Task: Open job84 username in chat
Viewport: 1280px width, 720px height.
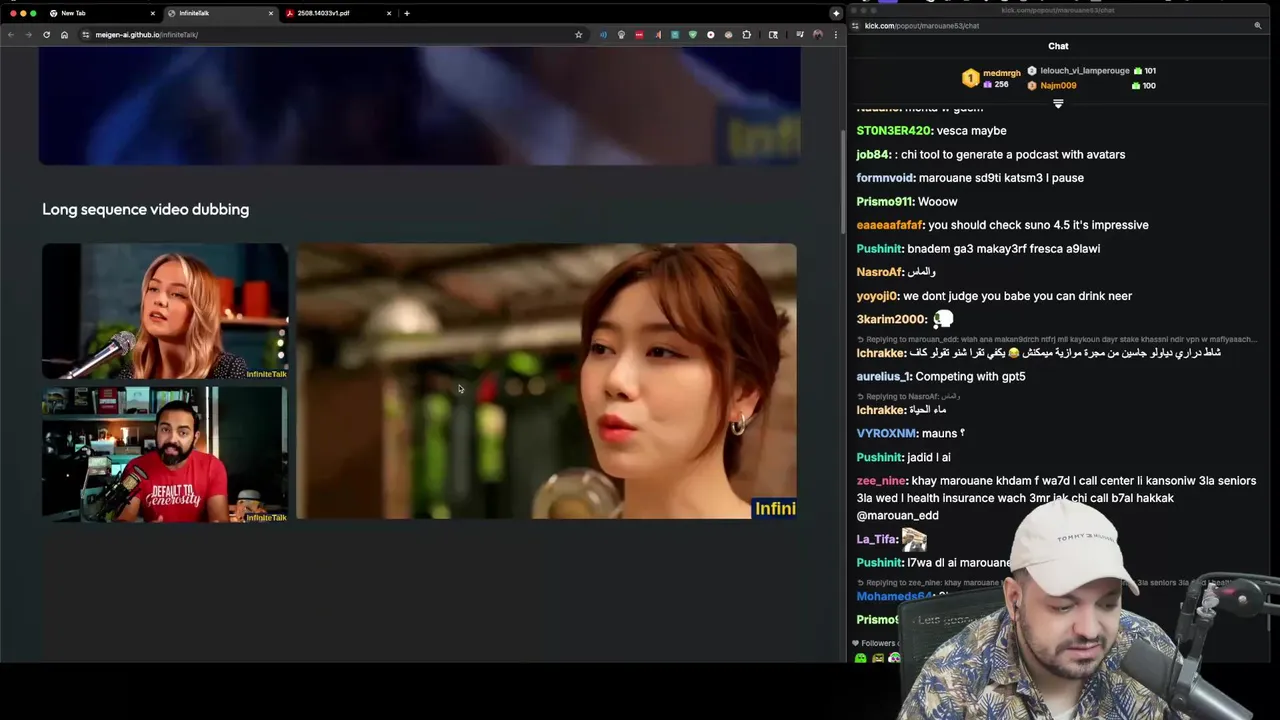Action: (873, 155)
